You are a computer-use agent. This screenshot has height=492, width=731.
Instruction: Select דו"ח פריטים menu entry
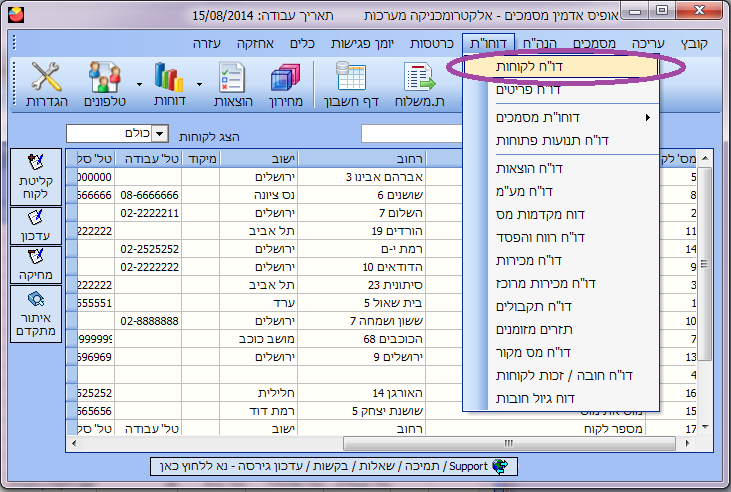click(x=561, y=90)
